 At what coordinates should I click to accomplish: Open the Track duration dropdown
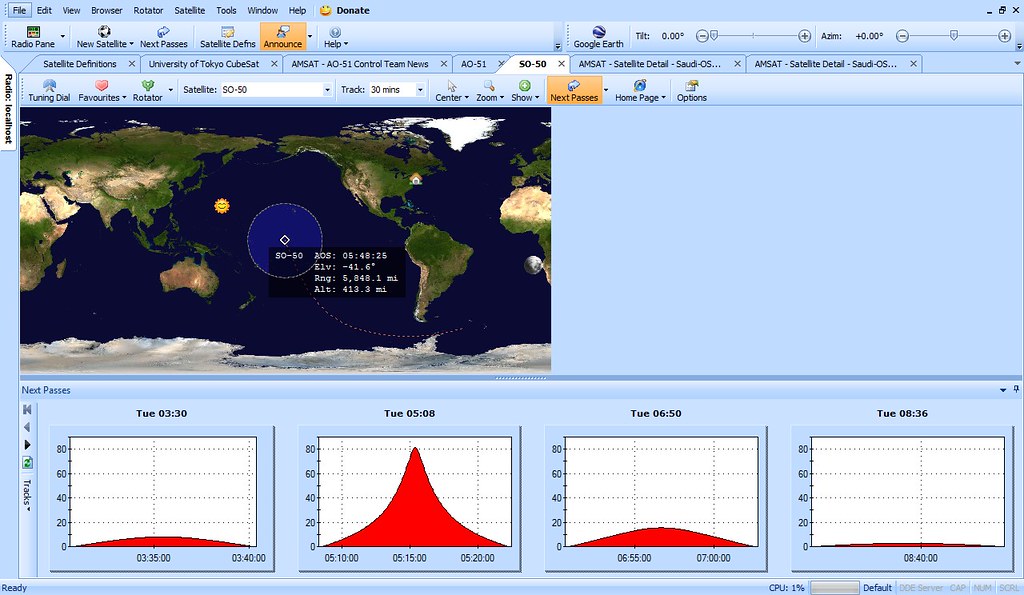click(422, 90)
